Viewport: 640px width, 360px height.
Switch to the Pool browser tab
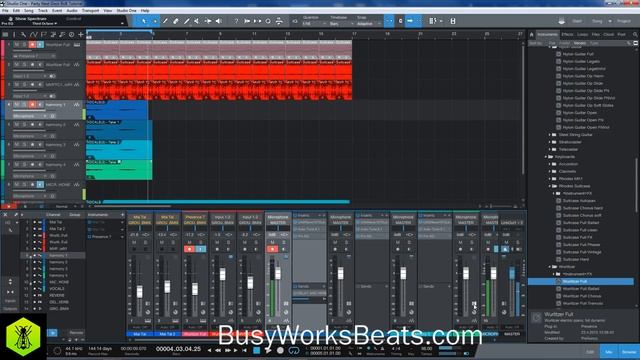coord(621,34)
